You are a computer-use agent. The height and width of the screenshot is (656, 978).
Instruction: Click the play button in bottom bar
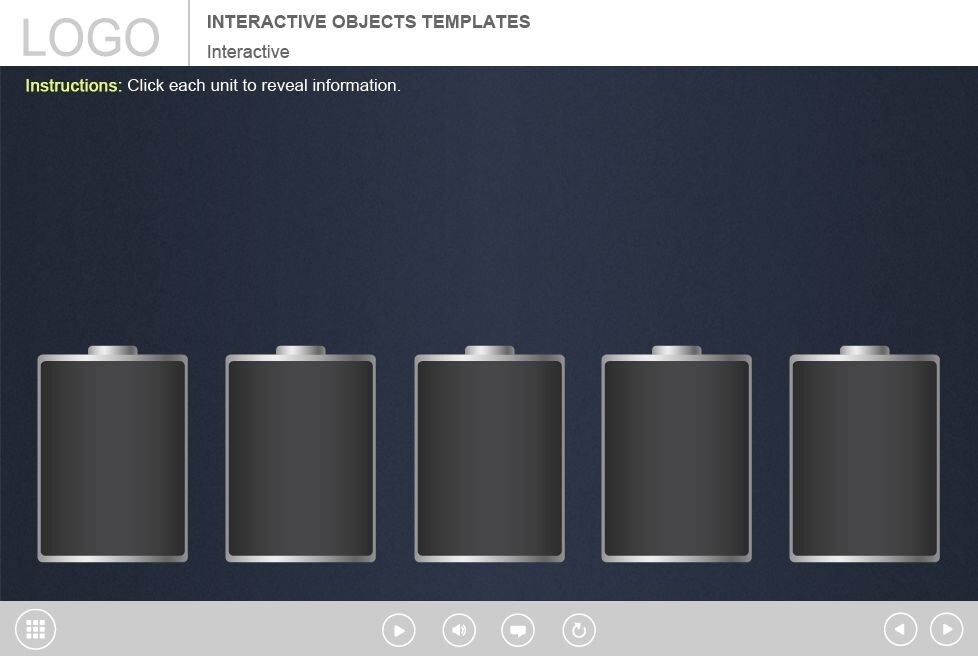(399, 630)
